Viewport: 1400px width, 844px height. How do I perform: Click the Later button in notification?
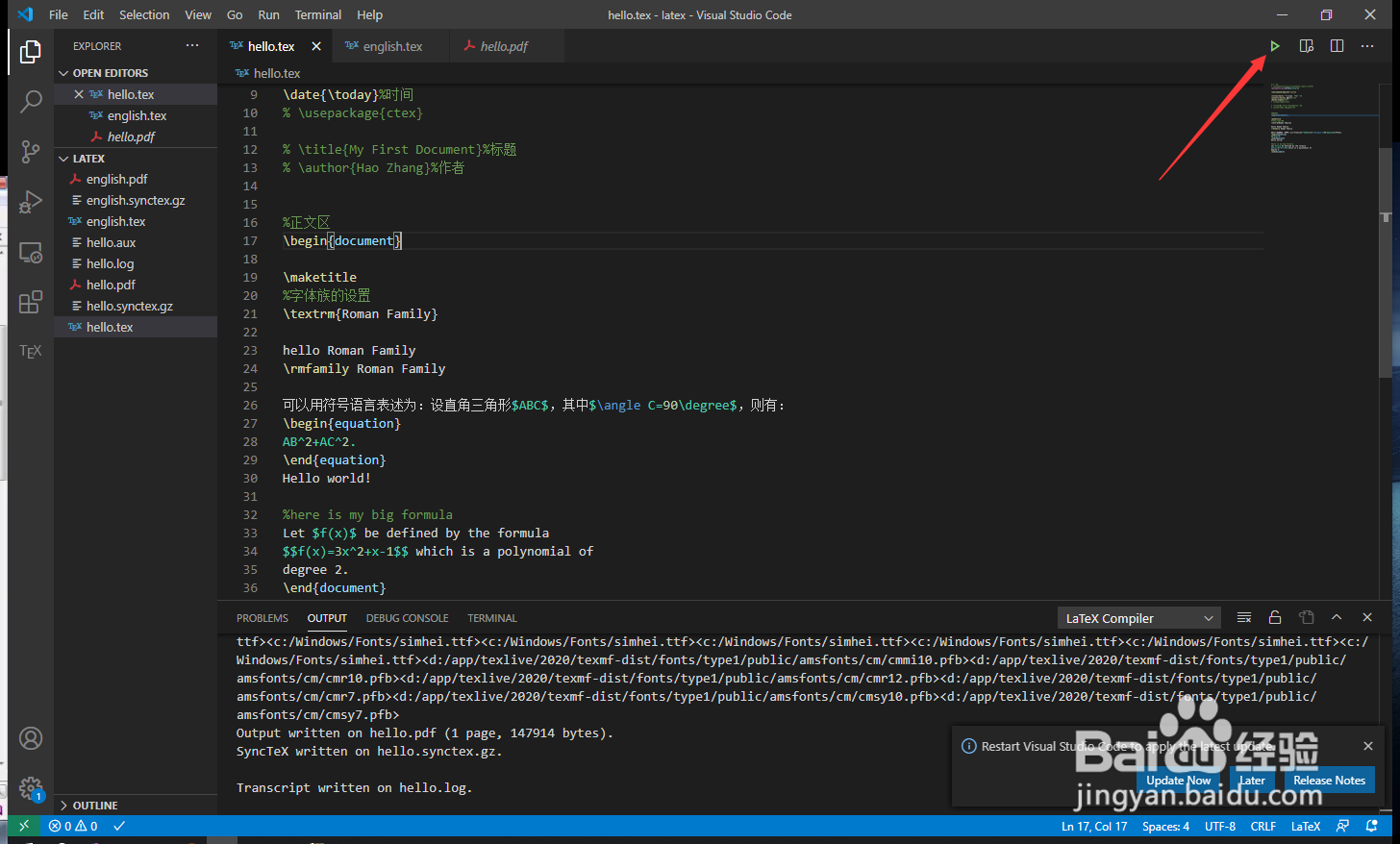tap(1252, 781)
